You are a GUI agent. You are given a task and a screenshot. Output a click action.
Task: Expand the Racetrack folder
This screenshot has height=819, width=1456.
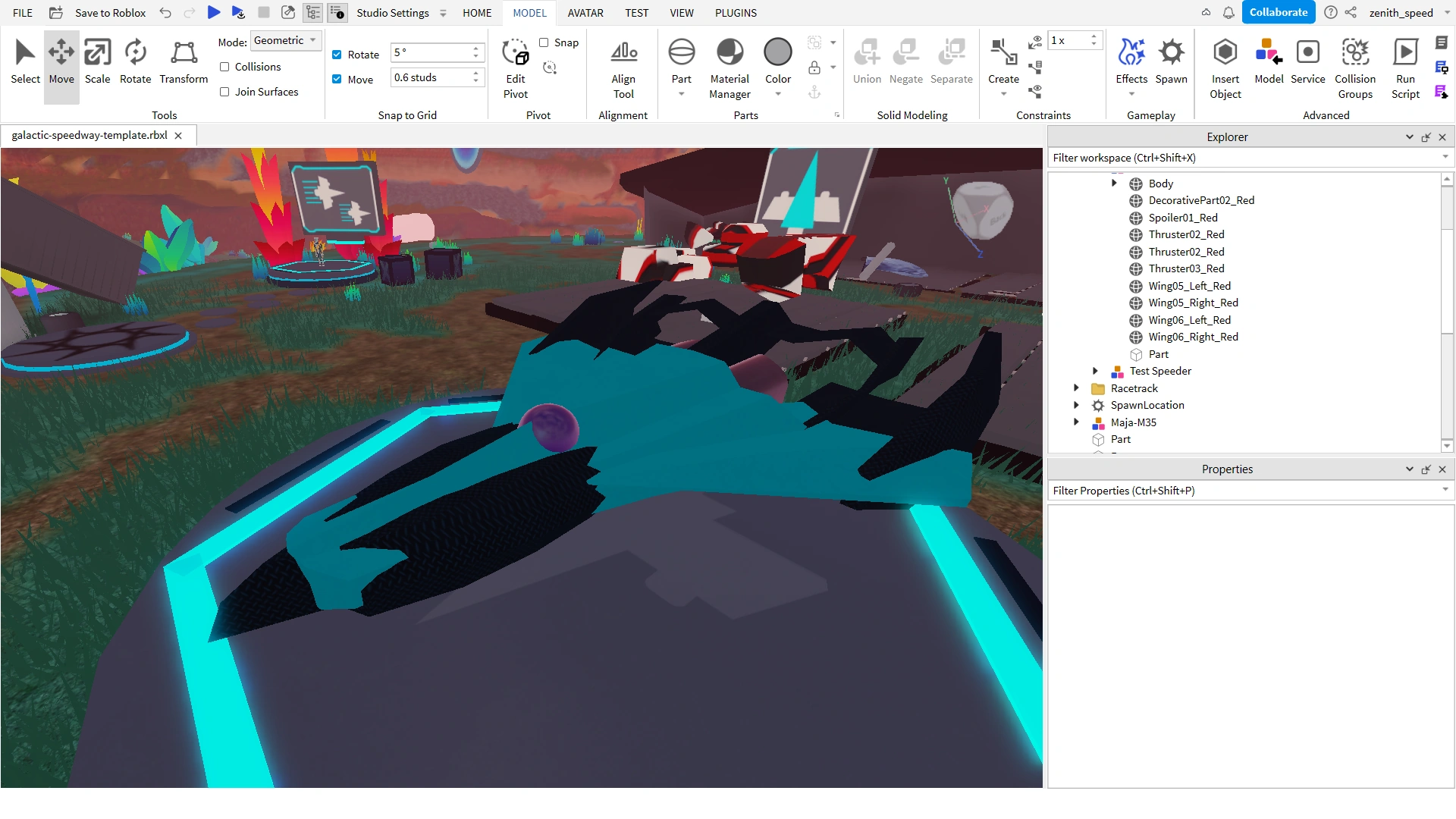[1076, 388]
